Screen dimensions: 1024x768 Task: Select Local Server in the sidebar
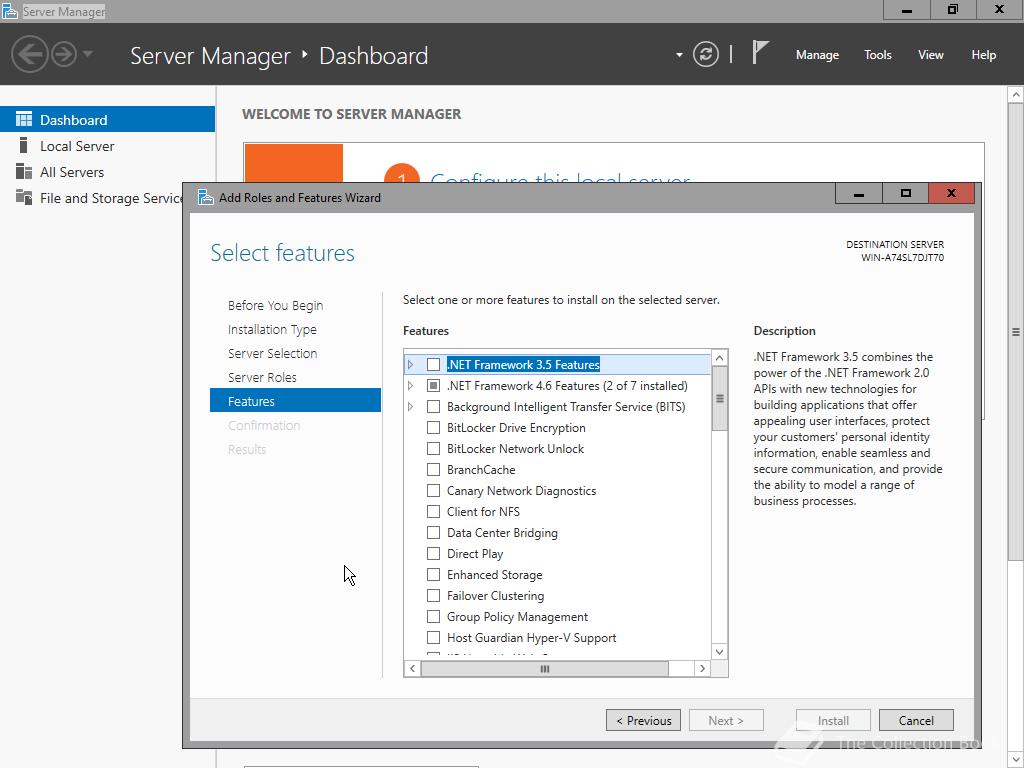click(108, 146)
